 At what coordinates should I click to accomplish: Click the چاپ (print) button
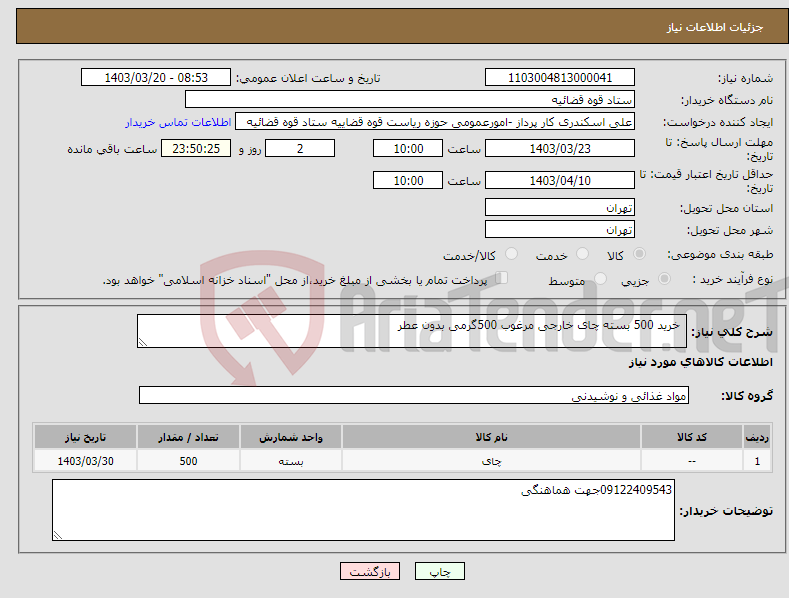pos(440,571)
